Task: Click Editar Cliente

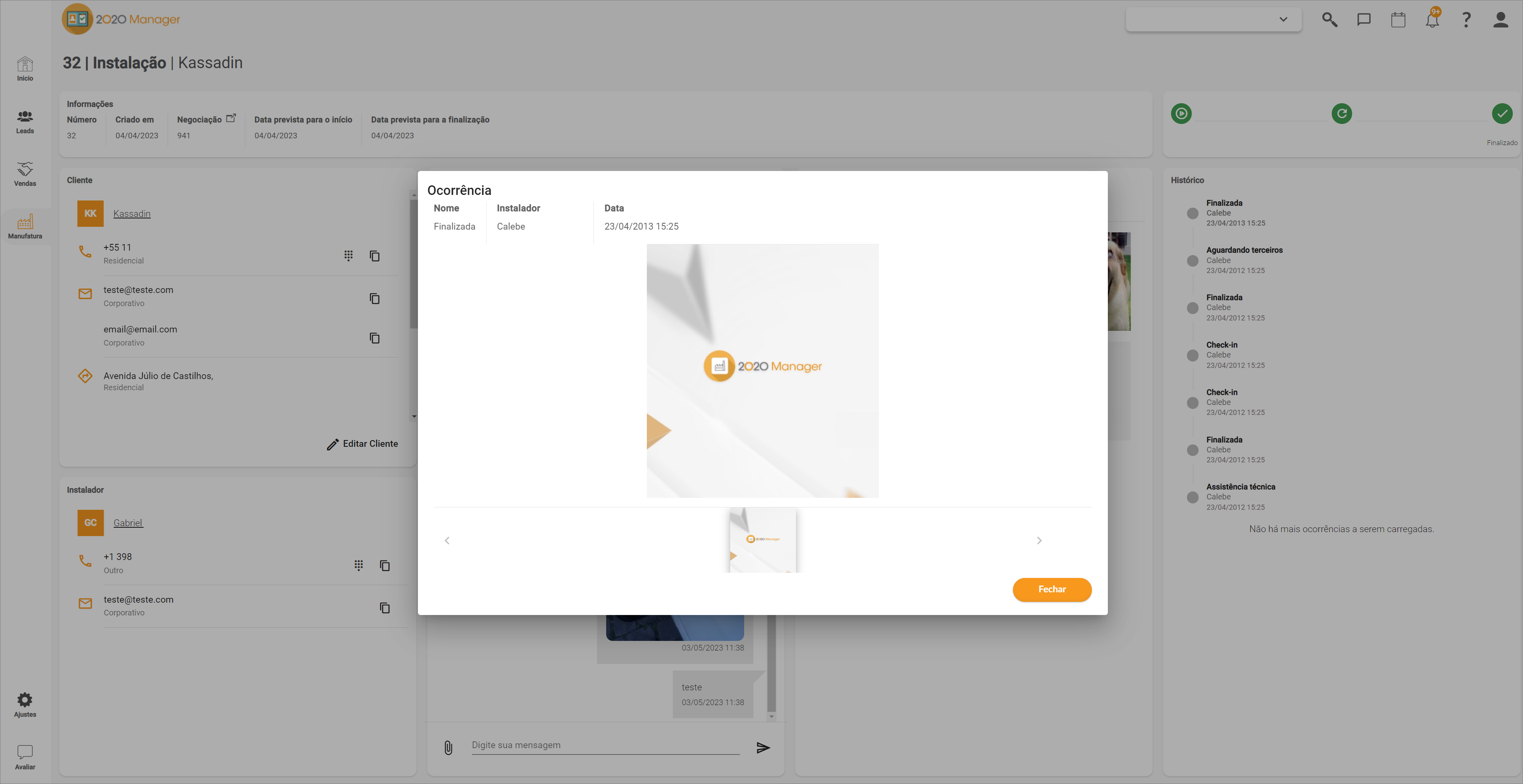Action: (x=362, y=444)
